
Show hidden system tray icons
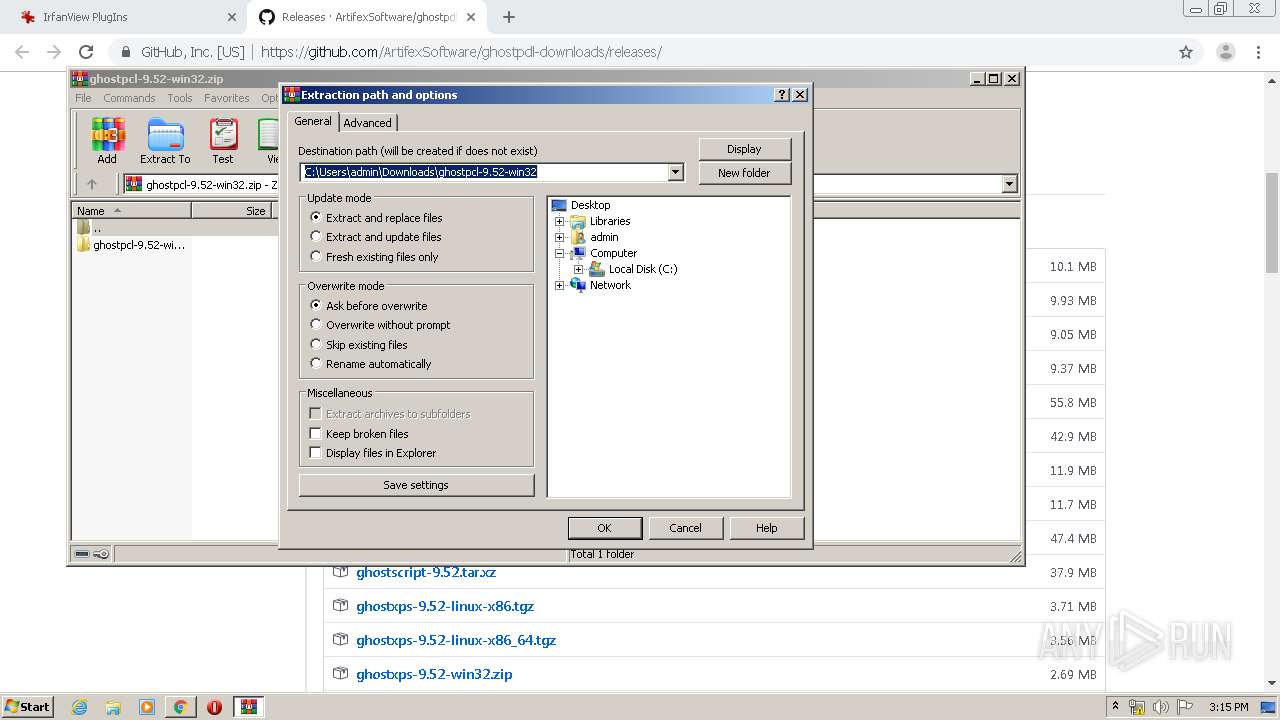coord(1116,706)
